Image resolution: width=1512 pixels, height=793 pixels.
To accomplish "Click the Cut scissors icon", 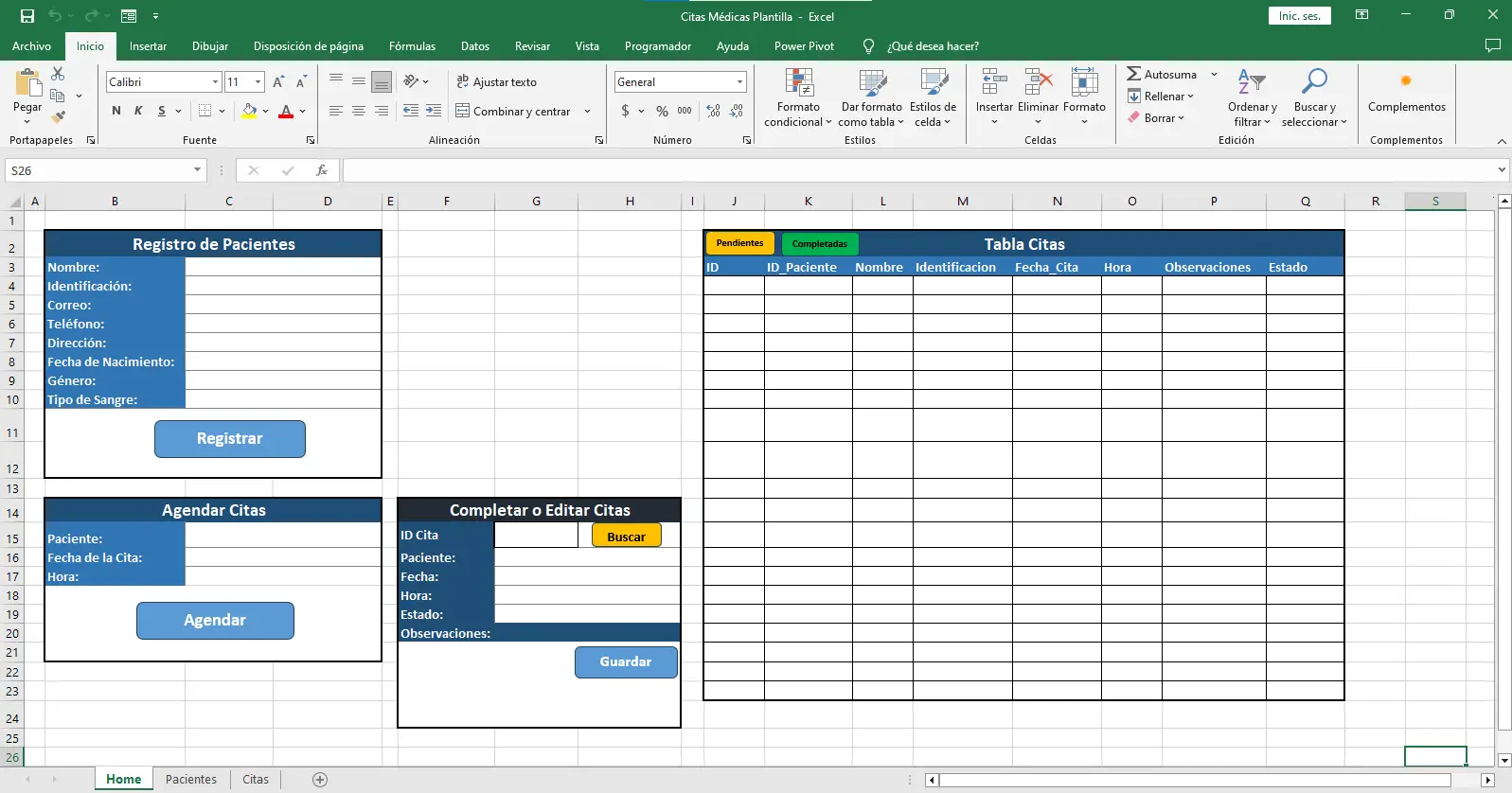I will (58, 74).
